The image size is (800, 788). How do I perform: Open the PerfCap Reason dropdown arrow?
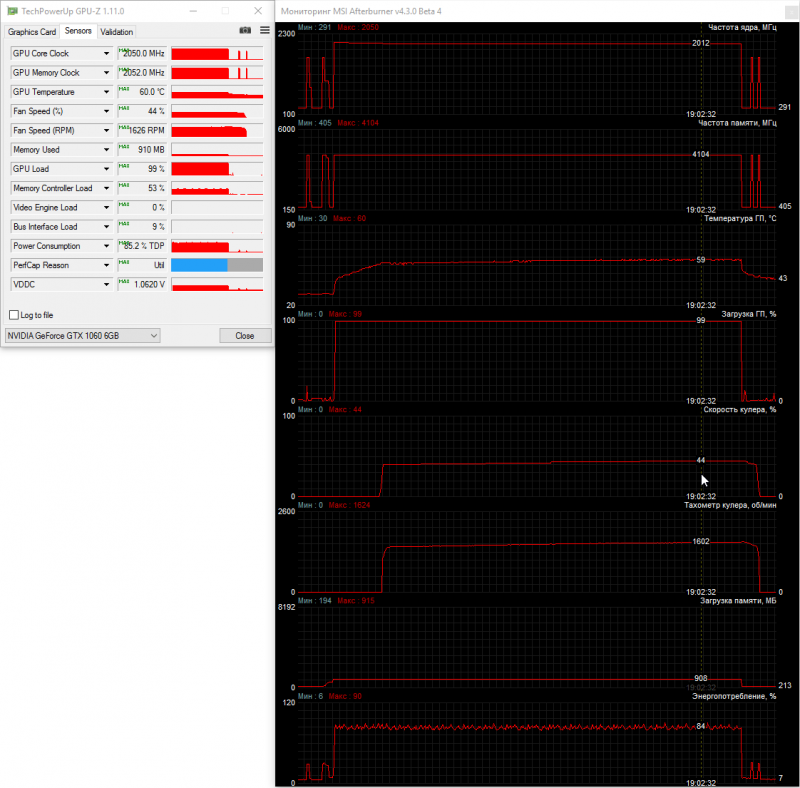(106, 265)
